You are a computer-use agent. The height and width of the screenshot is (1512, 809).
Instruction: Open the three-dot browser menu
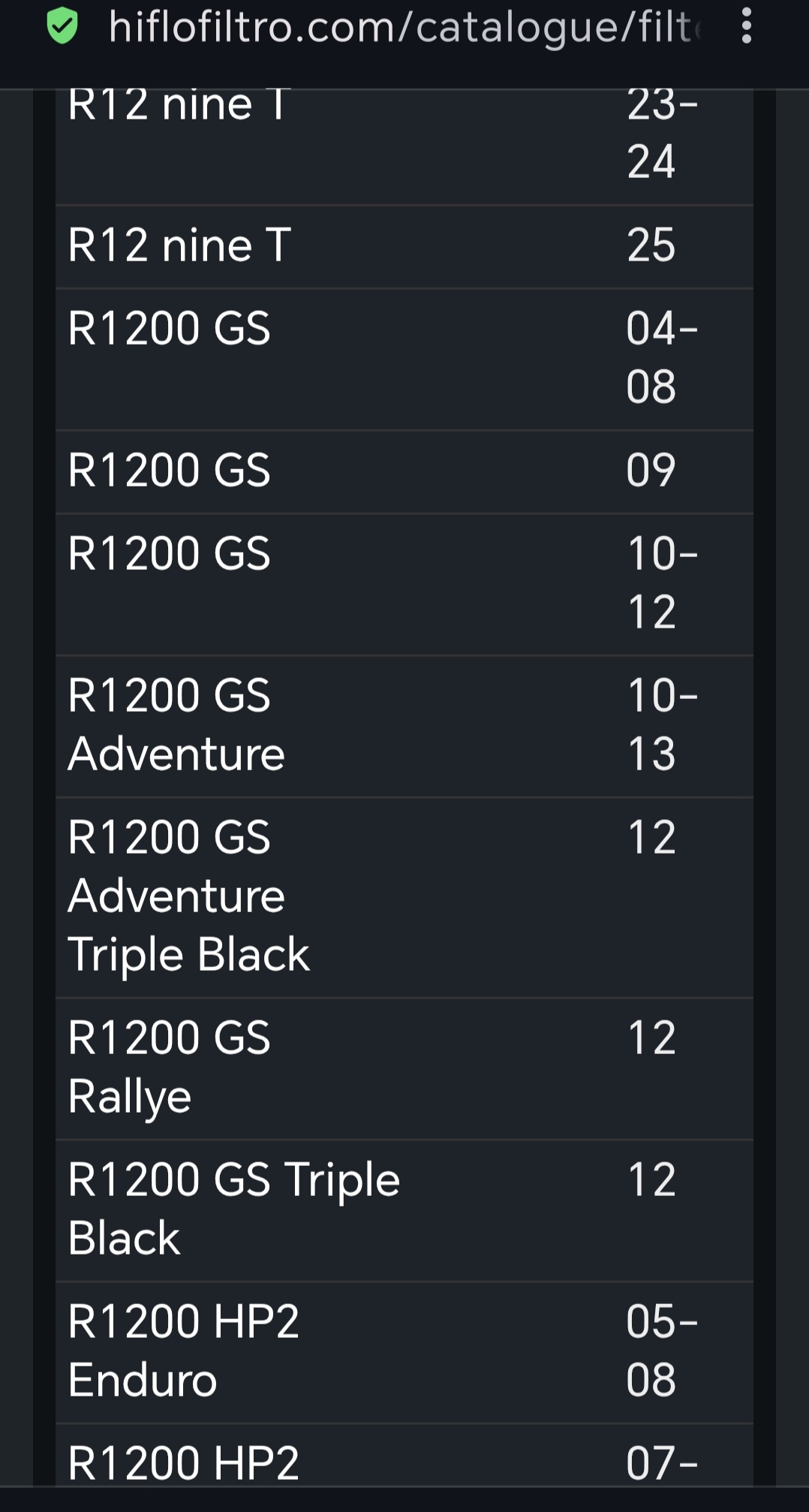click(x=746, y=26)
